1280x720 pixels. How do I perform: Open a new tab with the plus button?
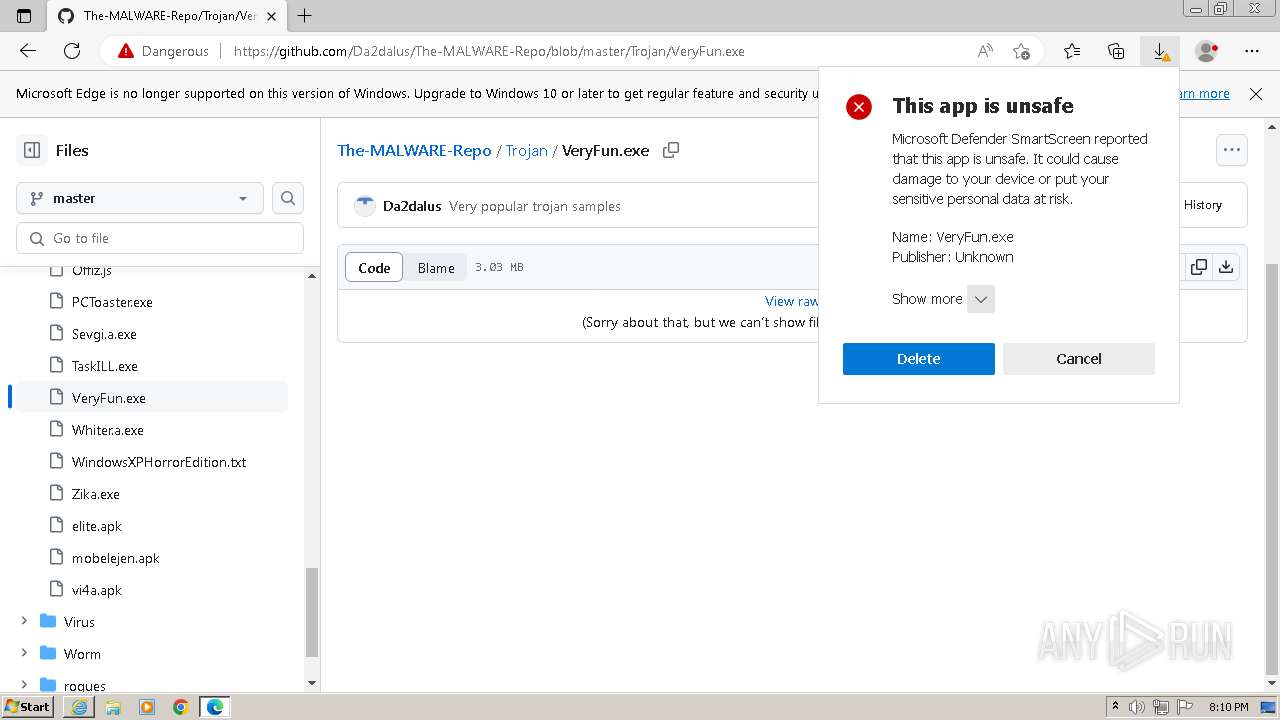(305, 15)
